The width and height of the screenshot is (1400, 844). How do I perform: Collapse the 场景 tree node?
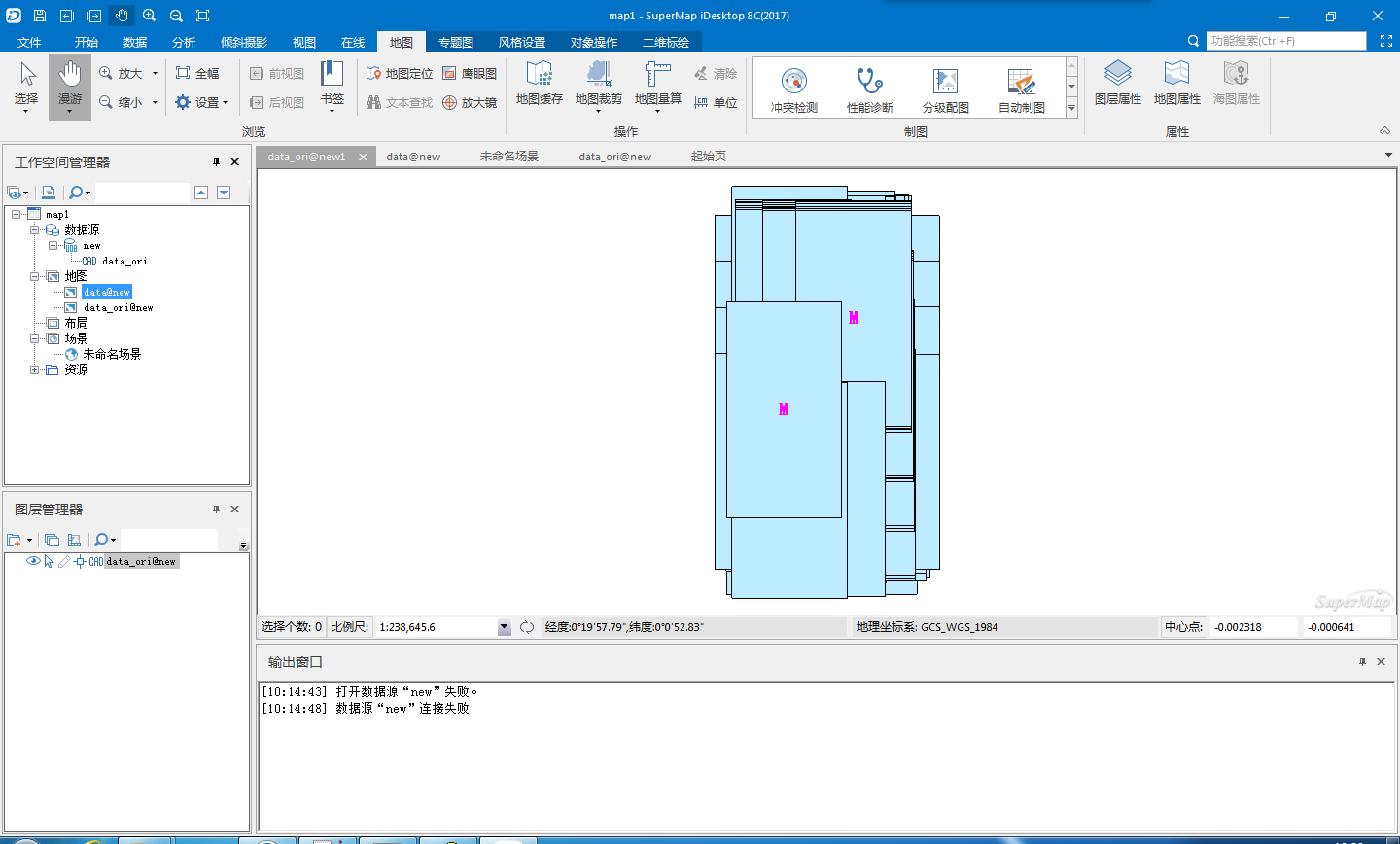[35, 338]
